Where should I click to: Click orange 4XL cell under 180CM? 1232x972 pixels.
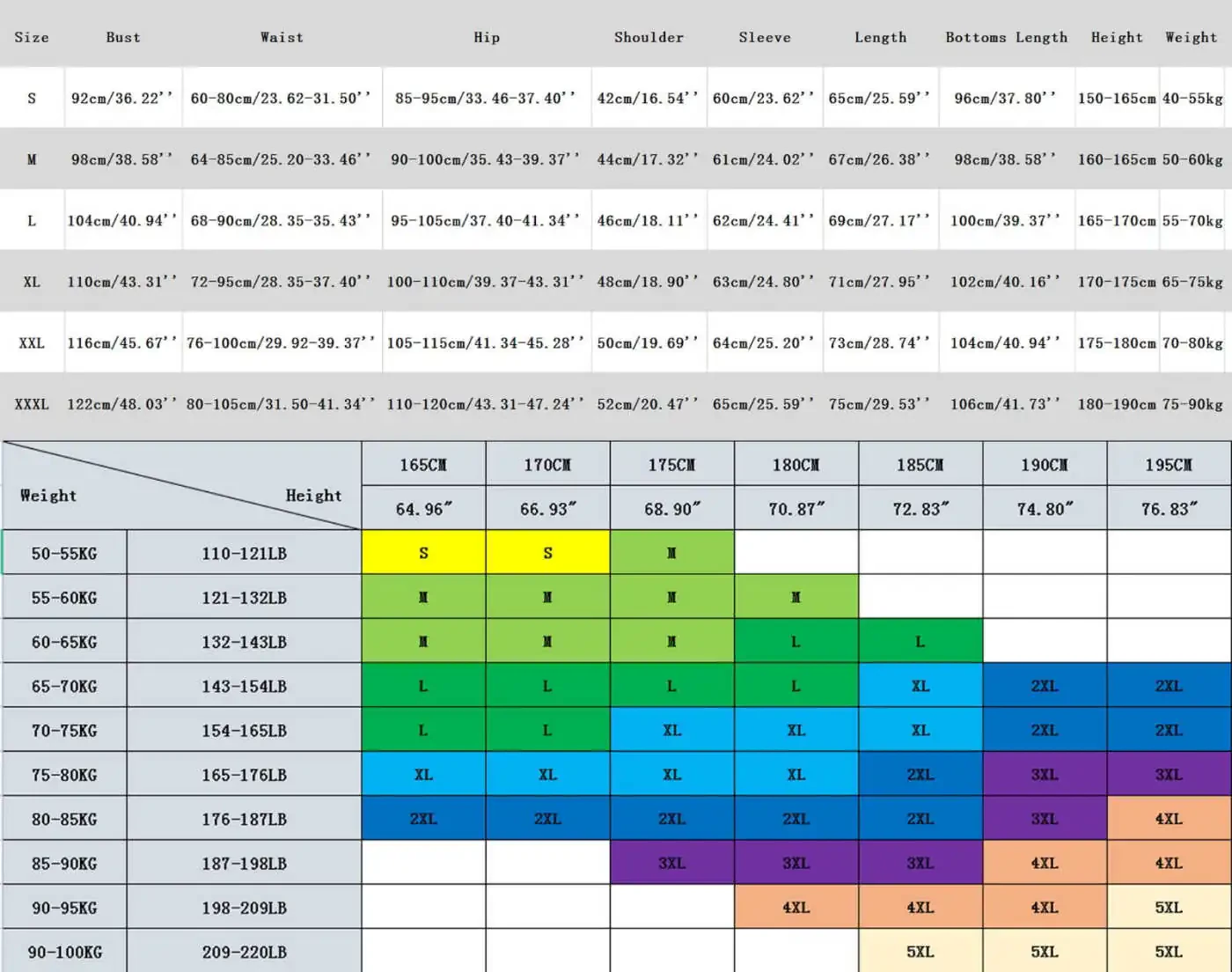(796, 908)
